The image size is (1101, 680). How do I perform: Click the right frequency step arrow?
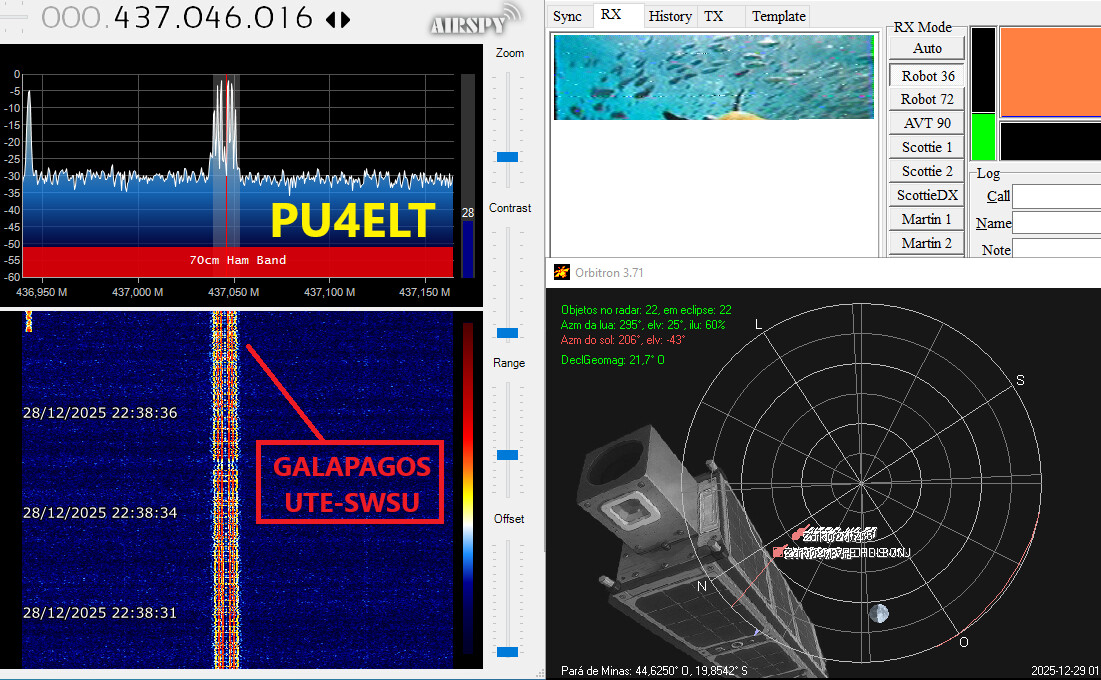click(346, 19)
